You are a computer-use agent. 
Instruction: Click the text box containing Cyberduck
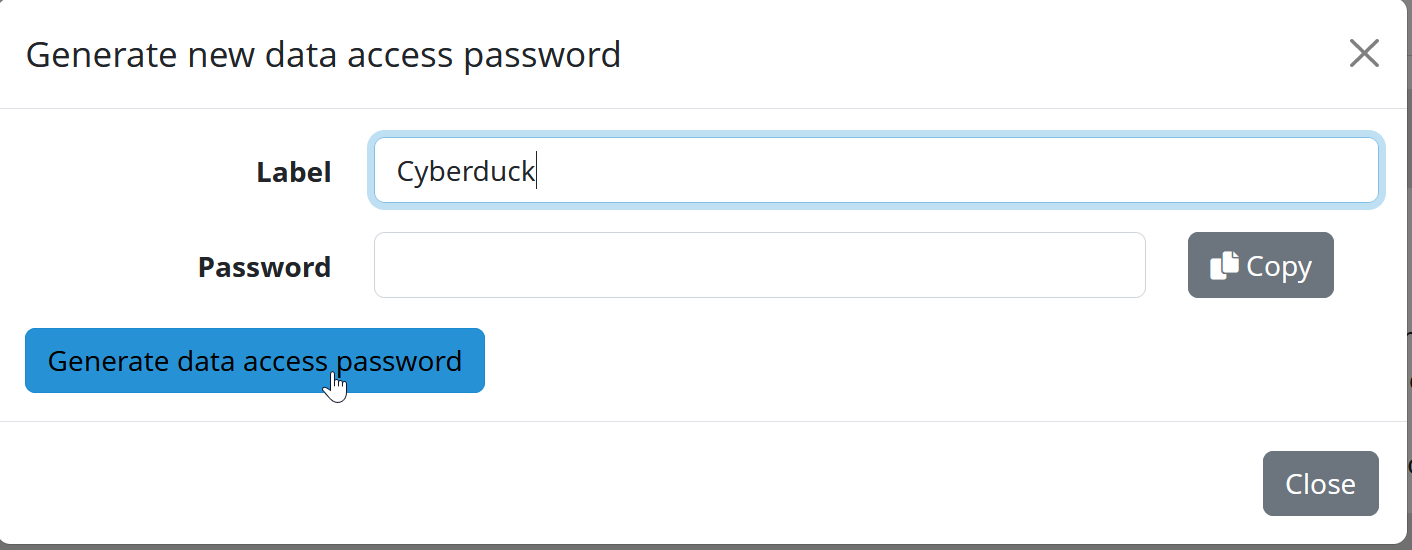(875, 171)
